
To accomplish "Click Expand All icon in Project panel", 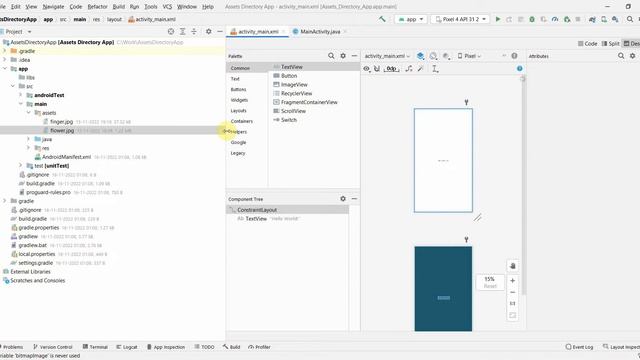I will point(182,31).
